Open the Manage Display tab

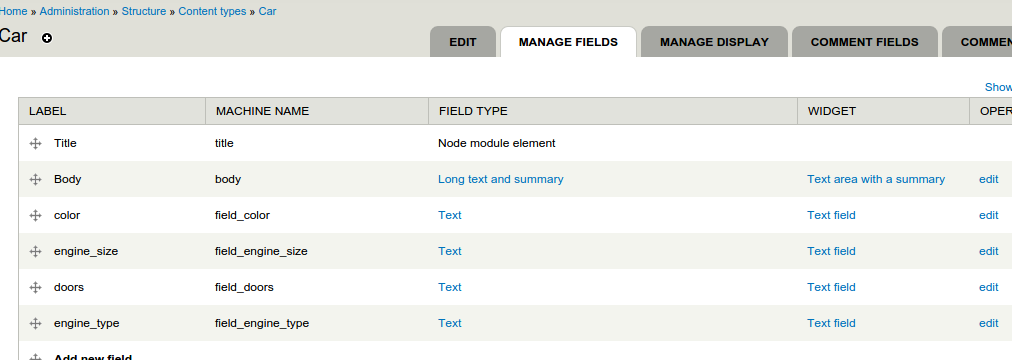[x=714, y=42]
